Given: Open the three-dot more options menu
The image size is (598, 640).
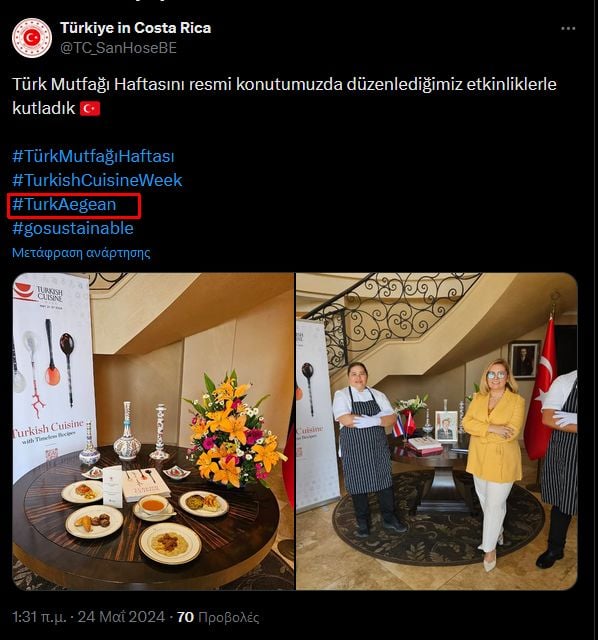Looking at the screenshot, I should tap(568, 29).
